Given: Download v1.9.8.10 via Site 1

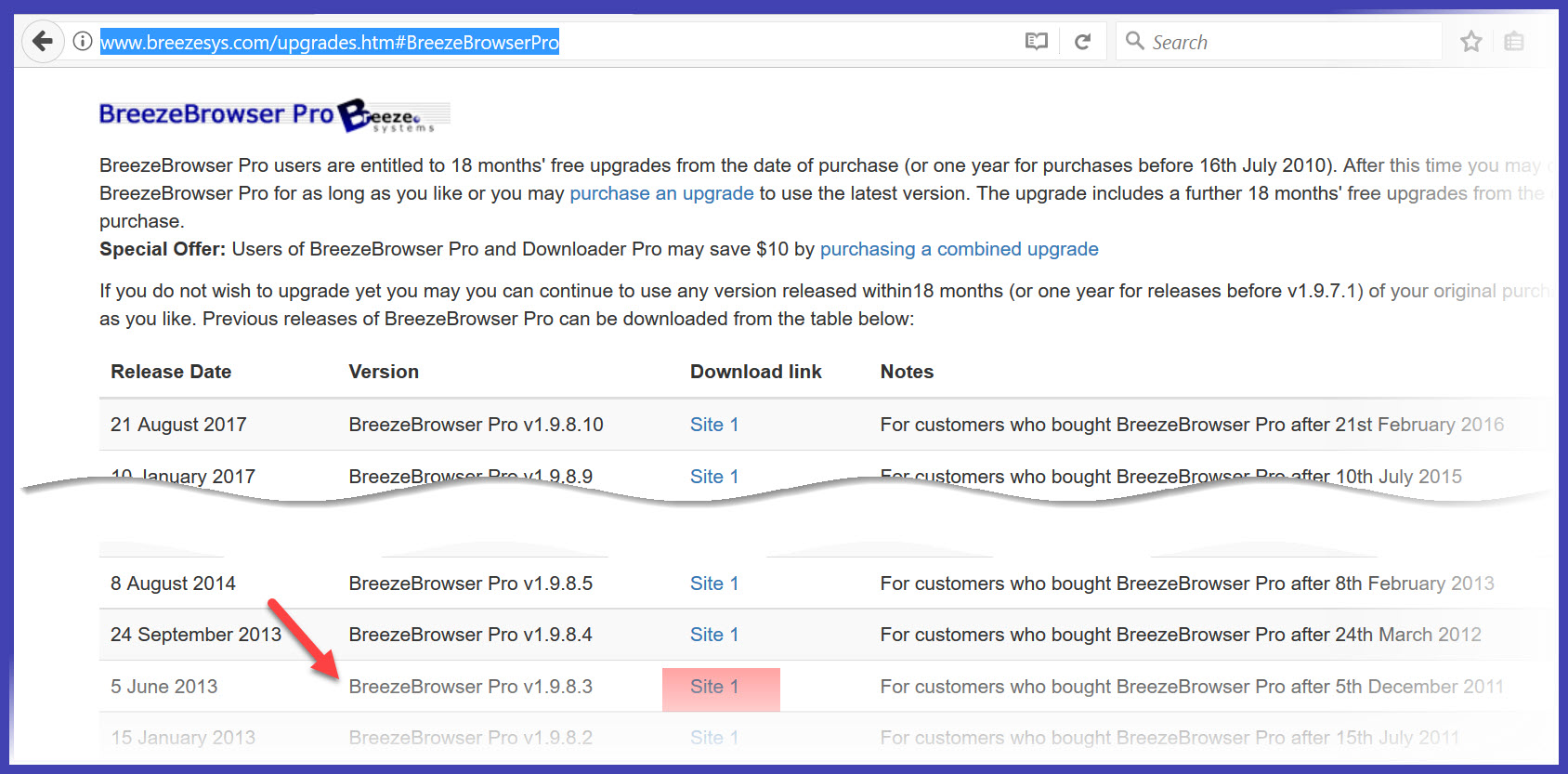Looking at the screenshot, I should (714, 425).
